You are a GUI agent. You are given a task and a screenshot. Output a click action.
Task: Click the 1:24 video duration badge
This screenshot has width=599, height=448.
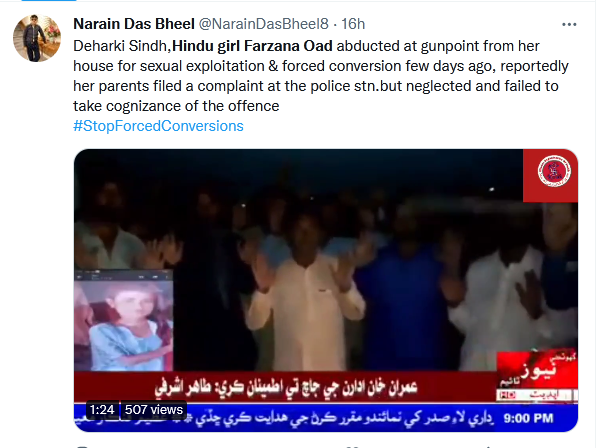point(102,410)
